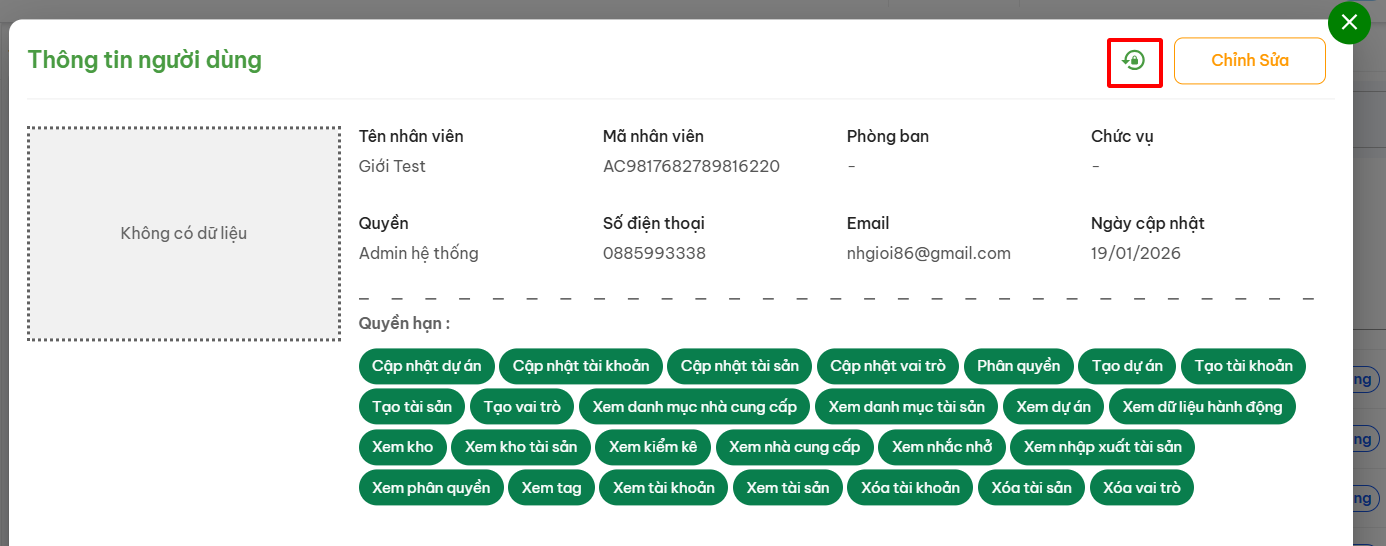Click the Xem nhắc nhở tag

click(941, 447)
